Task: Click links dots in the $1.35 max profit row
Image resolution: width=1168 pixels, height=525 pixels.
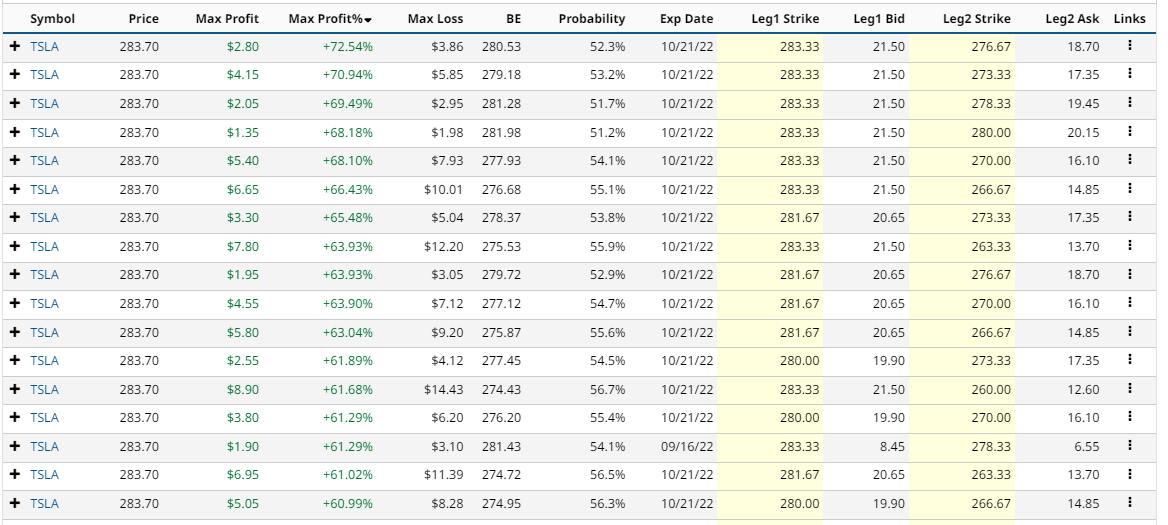Action: [1129, 132]
